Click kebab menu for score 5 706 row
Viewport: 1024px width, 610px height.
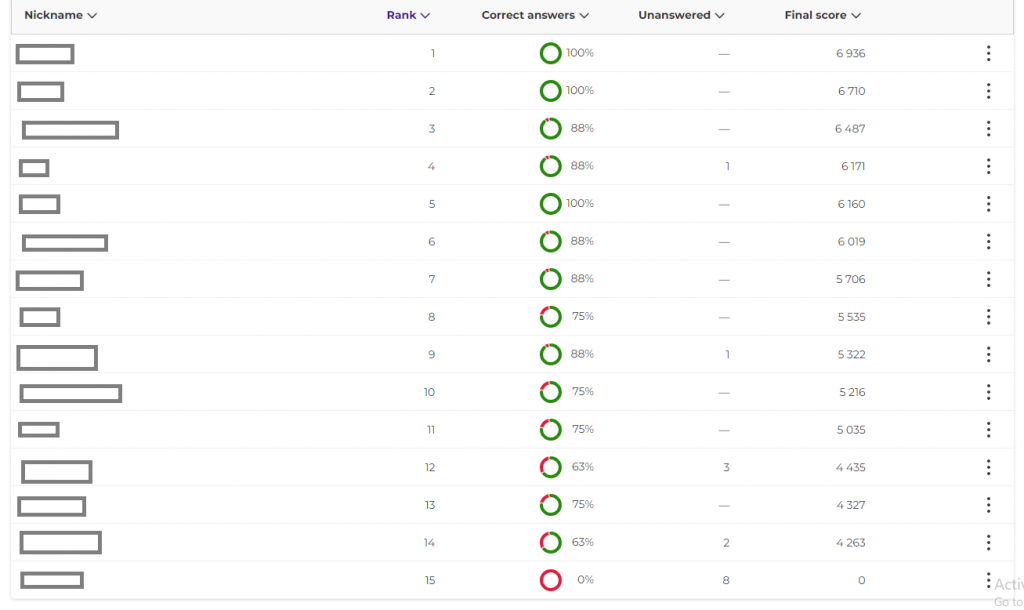[988, 279]
